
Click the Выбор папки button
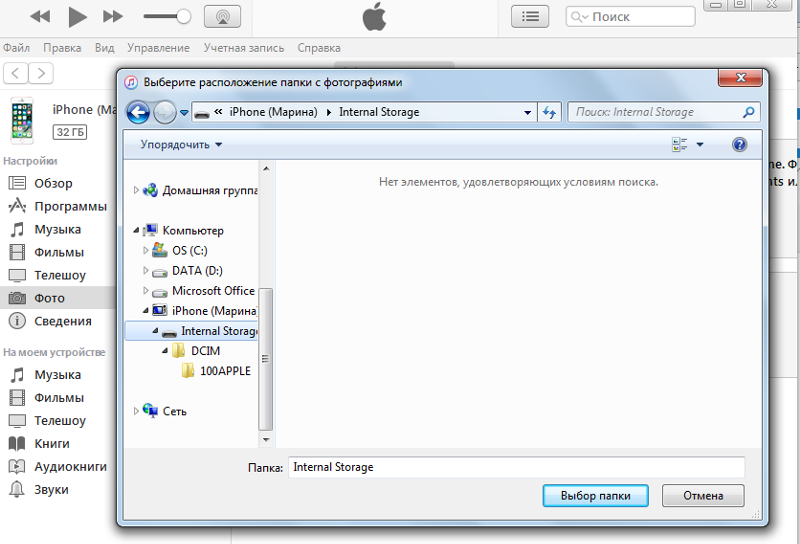pyautogui.click(x=595, y=496)
